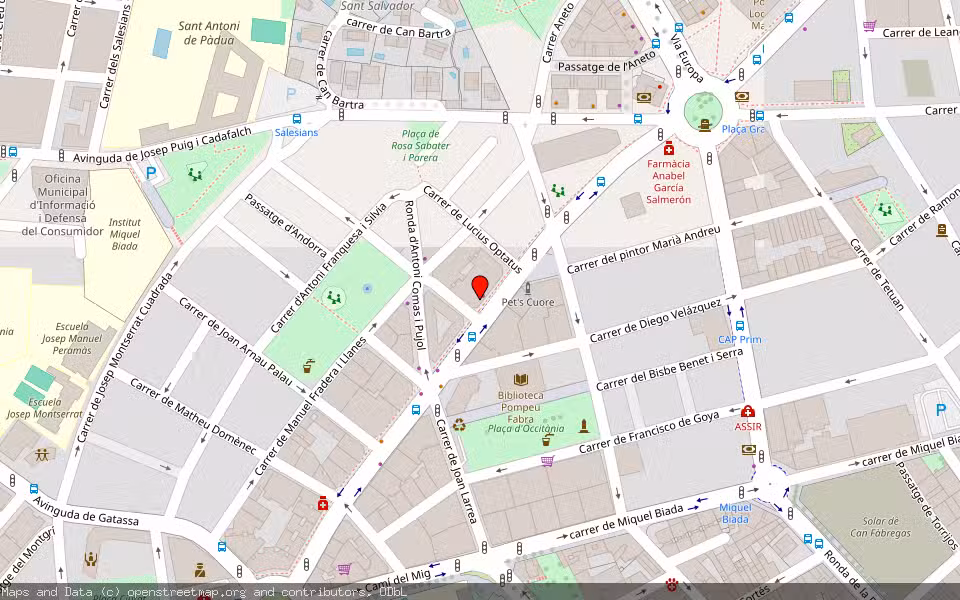Select the CAP Prim label
The width and height of the screenshot is (960, 600).
pyautogui.click(x=740, y=339)
